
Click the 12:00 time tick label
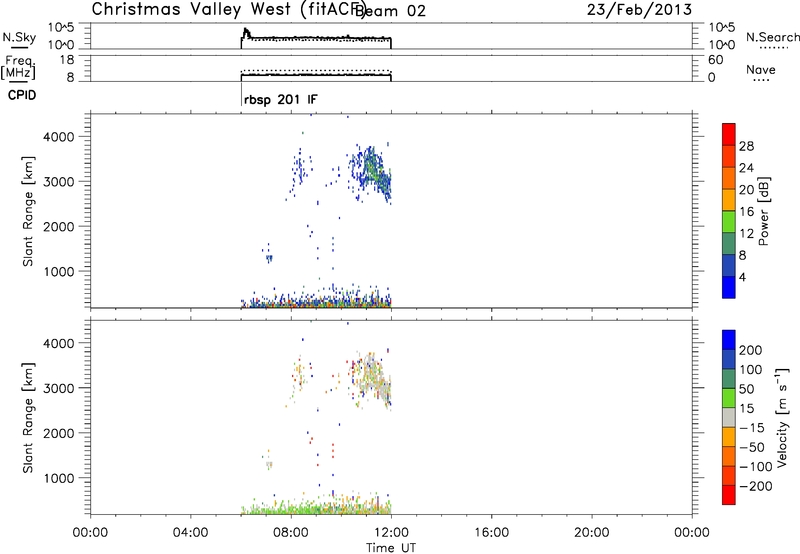pos(391,533)
